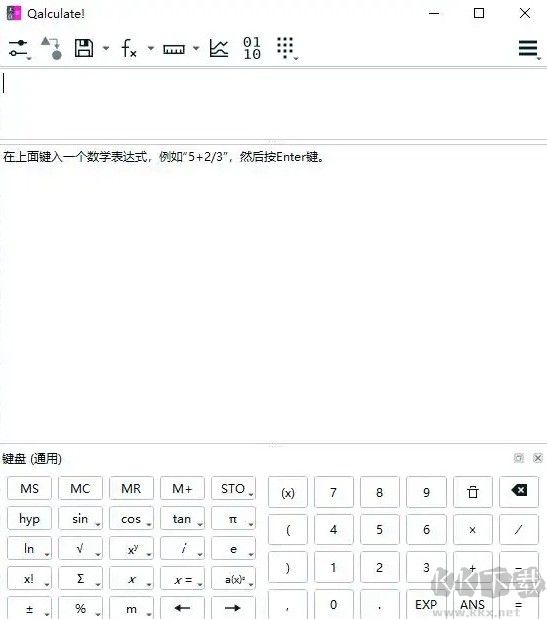Image resolution: width=547 pixels, height=619 pixels.
Task: Clear expression with trash can icon
Action: click(x=473, y=492)
